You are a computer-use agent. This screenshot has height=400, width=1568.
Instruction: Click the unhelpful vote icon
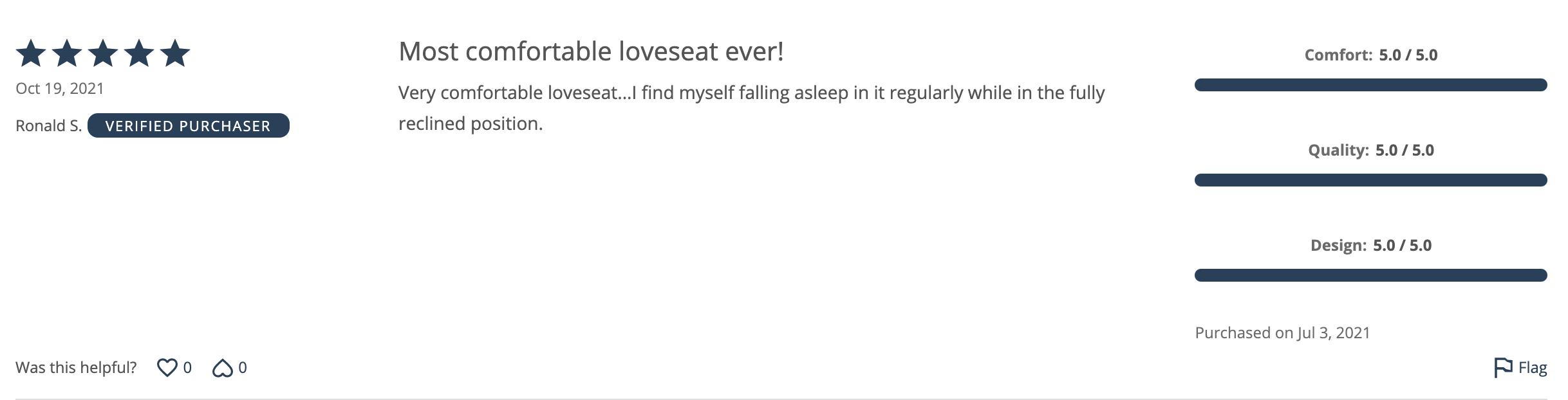[x=223, y=367]
